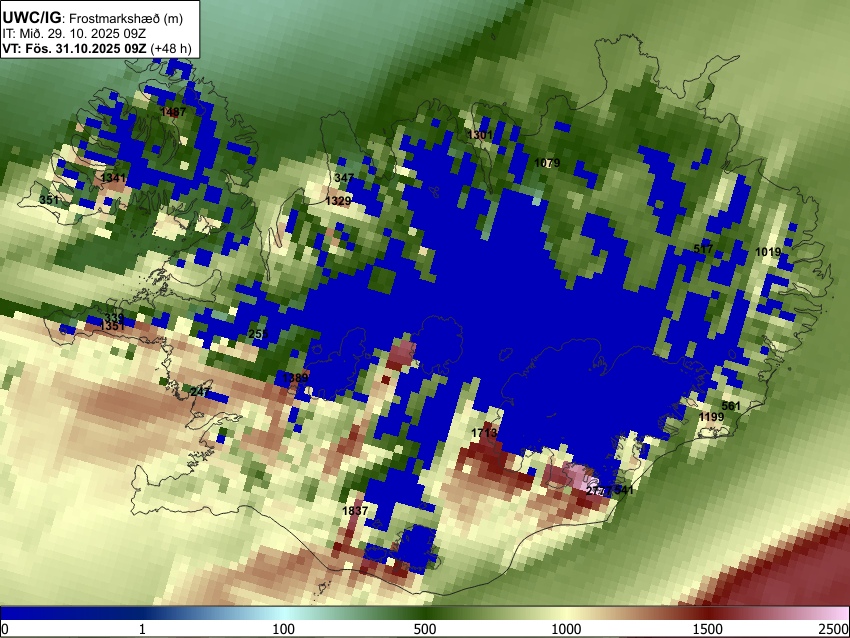Click the 1351 label on Snæfellsnes
Viewport: 850px width, 638px height.
coord(113,326)
